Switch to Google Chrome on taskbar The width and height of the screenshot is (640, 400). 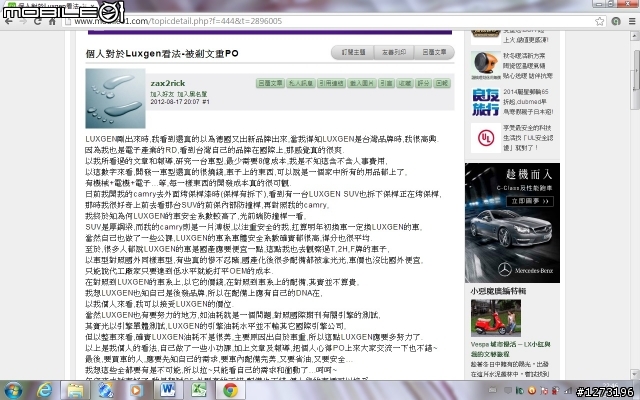point(231,390)
